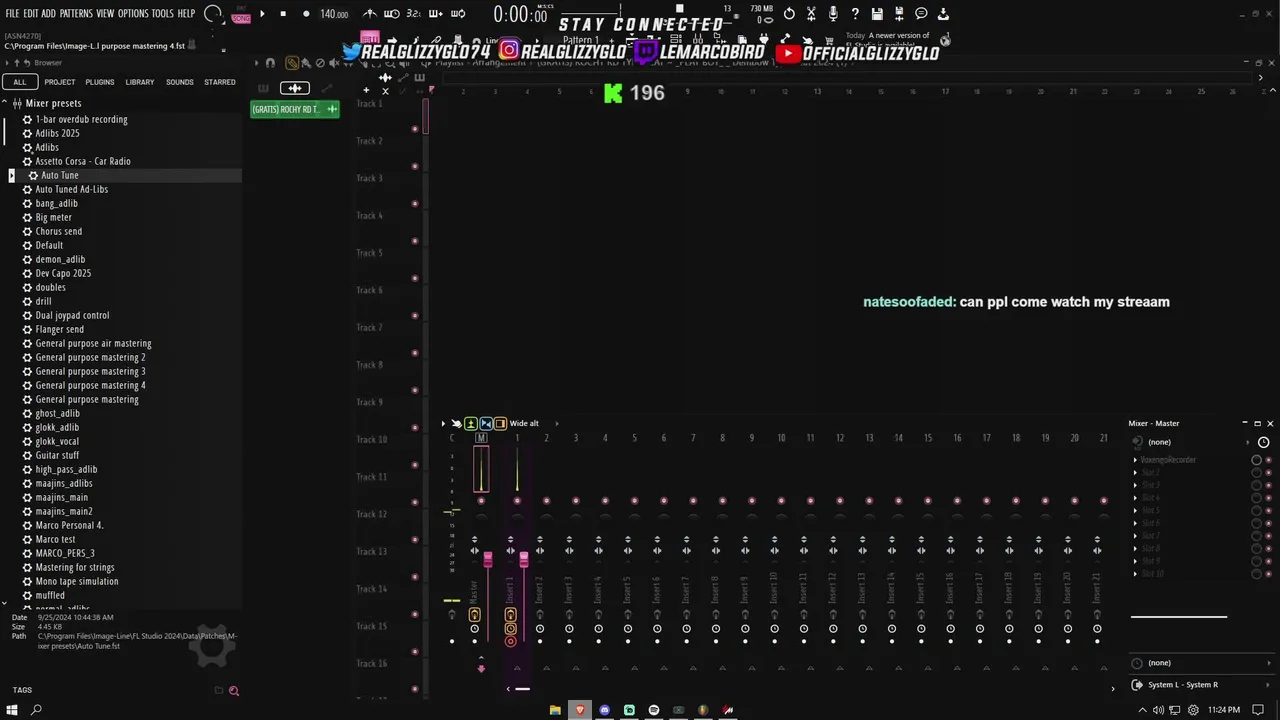Select the Master mixer track M header
This screenshot has height=720, width=1280.
(x=481, y=438)
